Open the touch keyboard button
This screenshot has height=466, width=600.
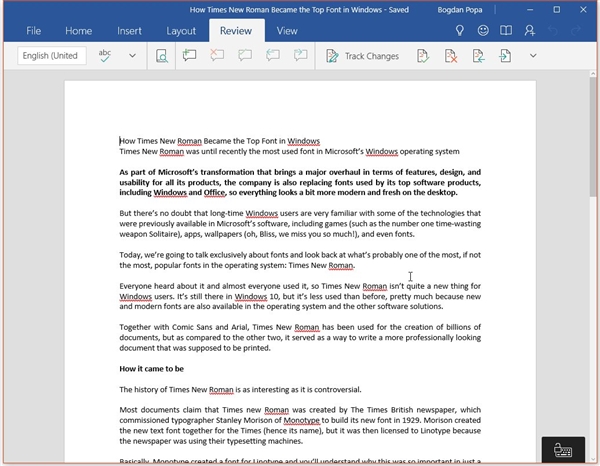563,450
